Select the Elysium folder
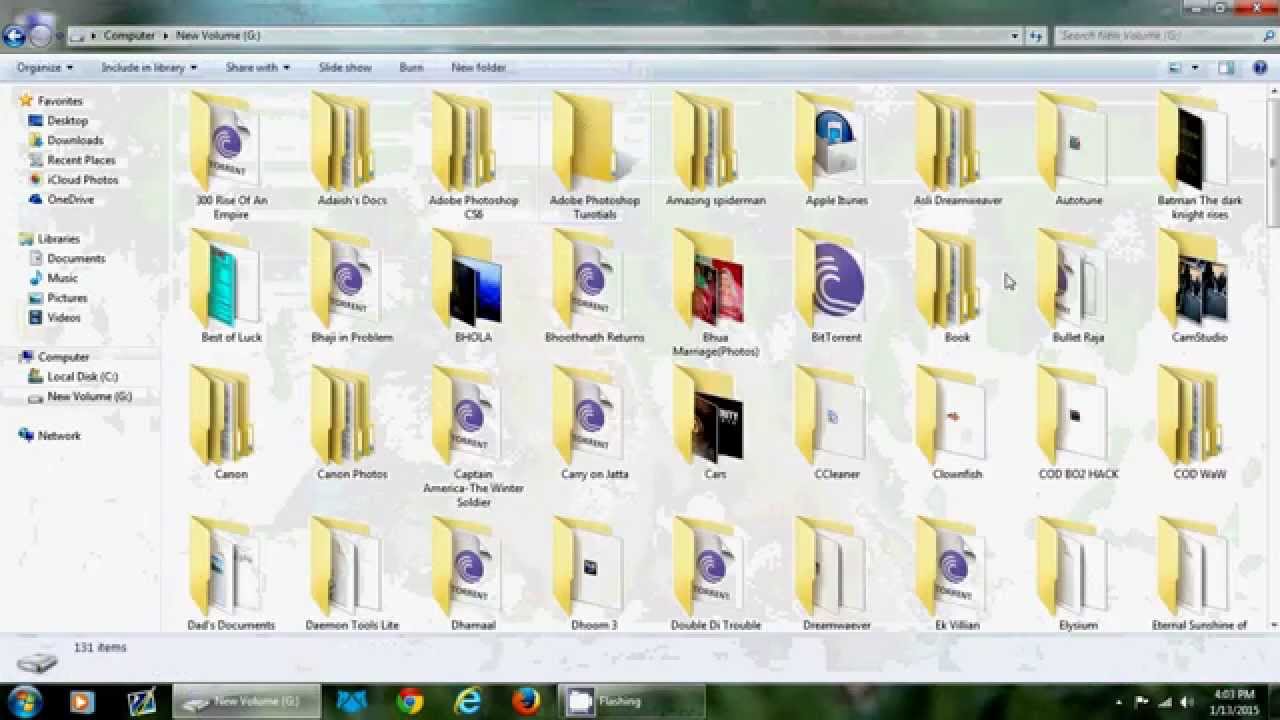The height and width of the screenshot is (720, 1280). (1078, 574)
